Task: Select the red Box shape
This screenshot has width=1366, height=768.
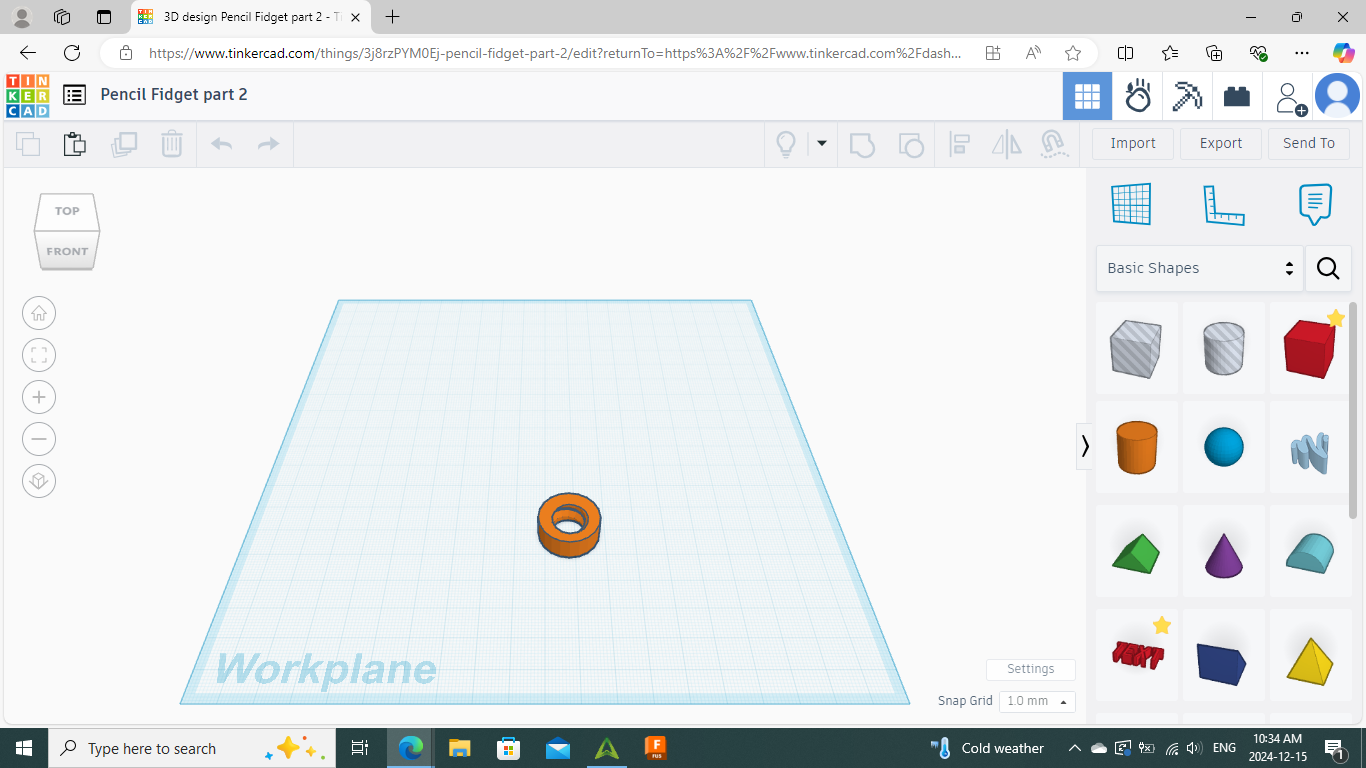Action: point(1309,348)
